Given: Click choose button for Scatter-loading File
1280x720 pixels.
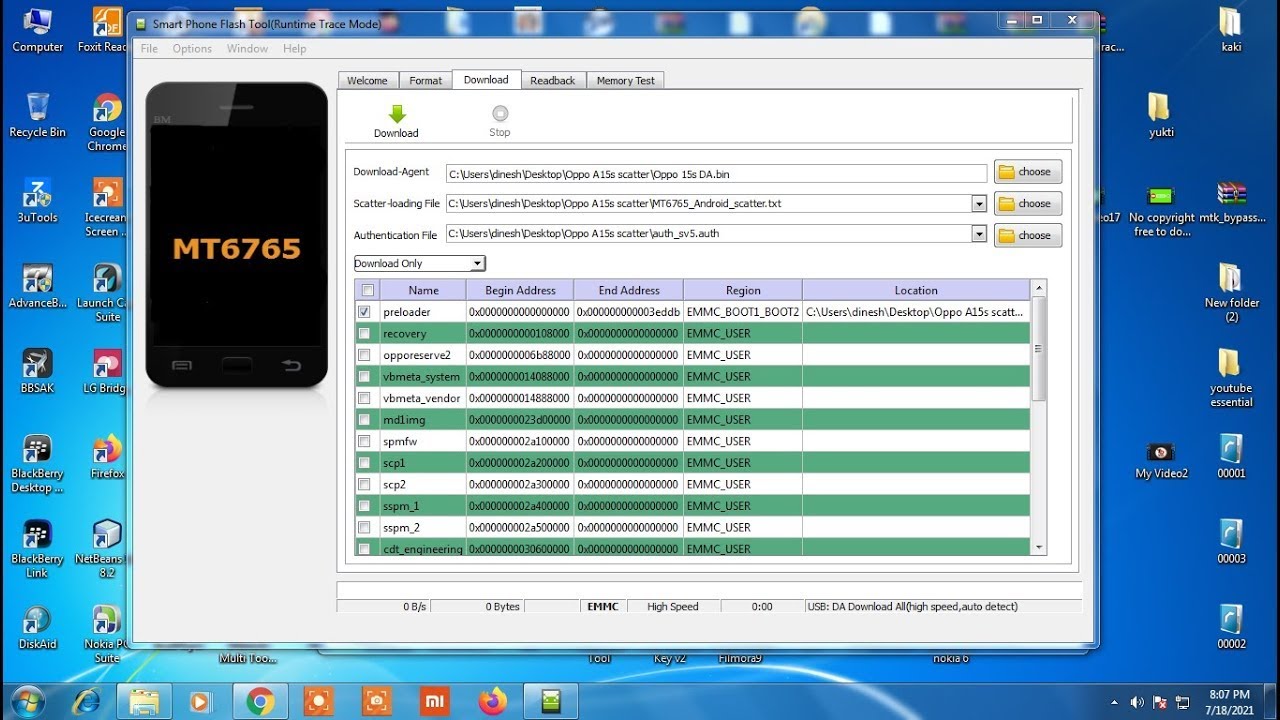Looking at the screenshot, I should [1028, 204].
